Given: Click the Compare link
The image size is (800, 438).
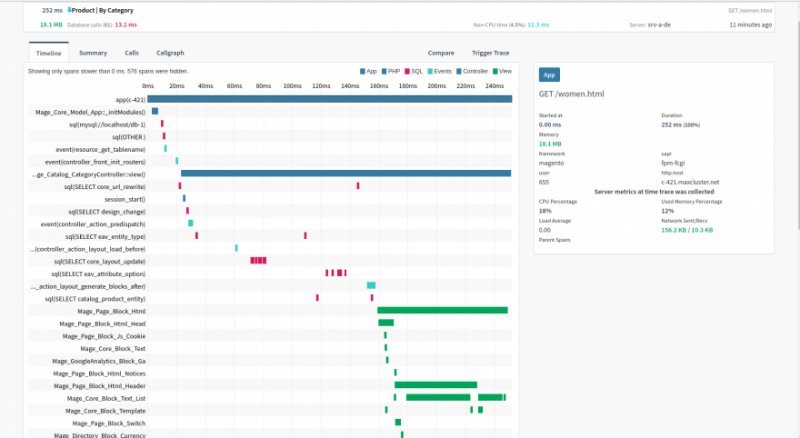Looking at the screenshot, I should 441,52.
